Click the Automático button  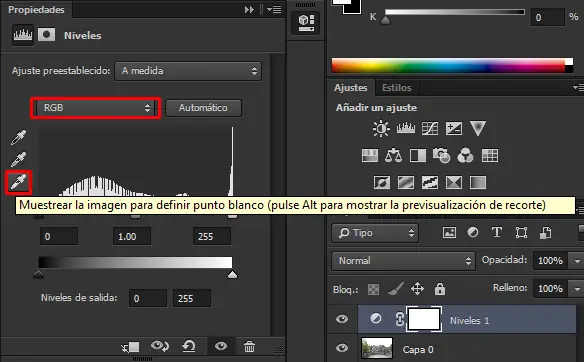pos(203,108)
